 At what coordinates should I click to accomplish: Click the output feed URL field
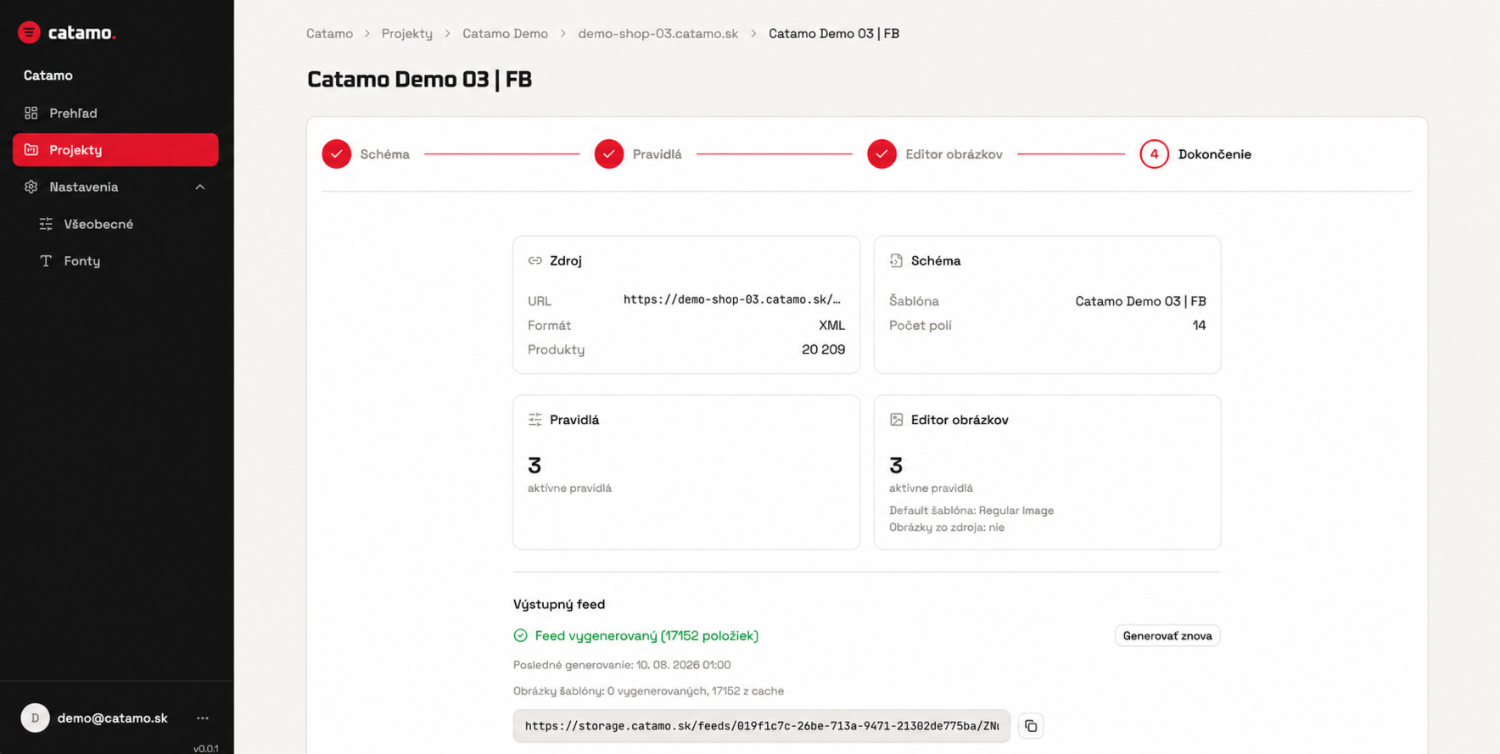point(762,726)
